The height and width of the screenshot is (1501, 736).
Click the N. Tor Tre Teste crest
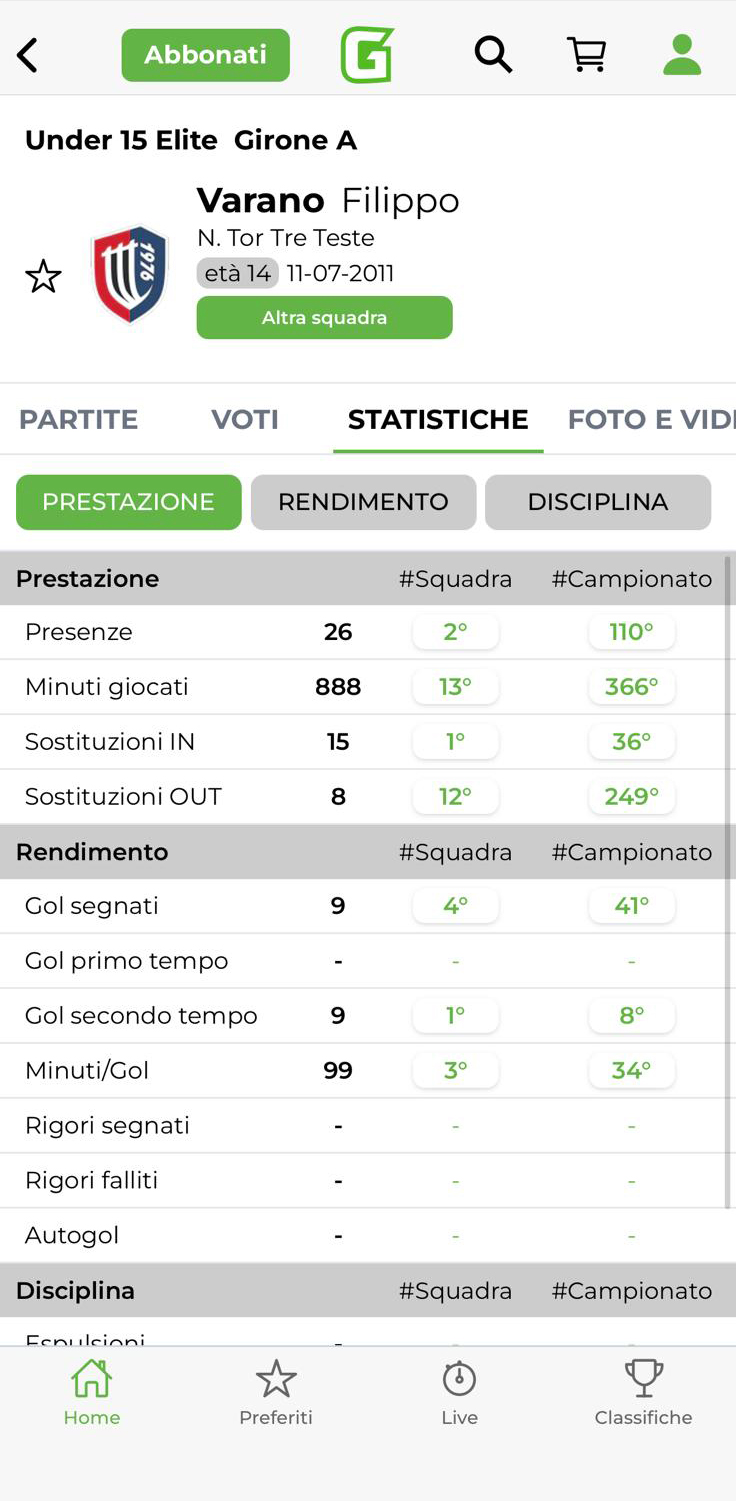coord(130,275)
